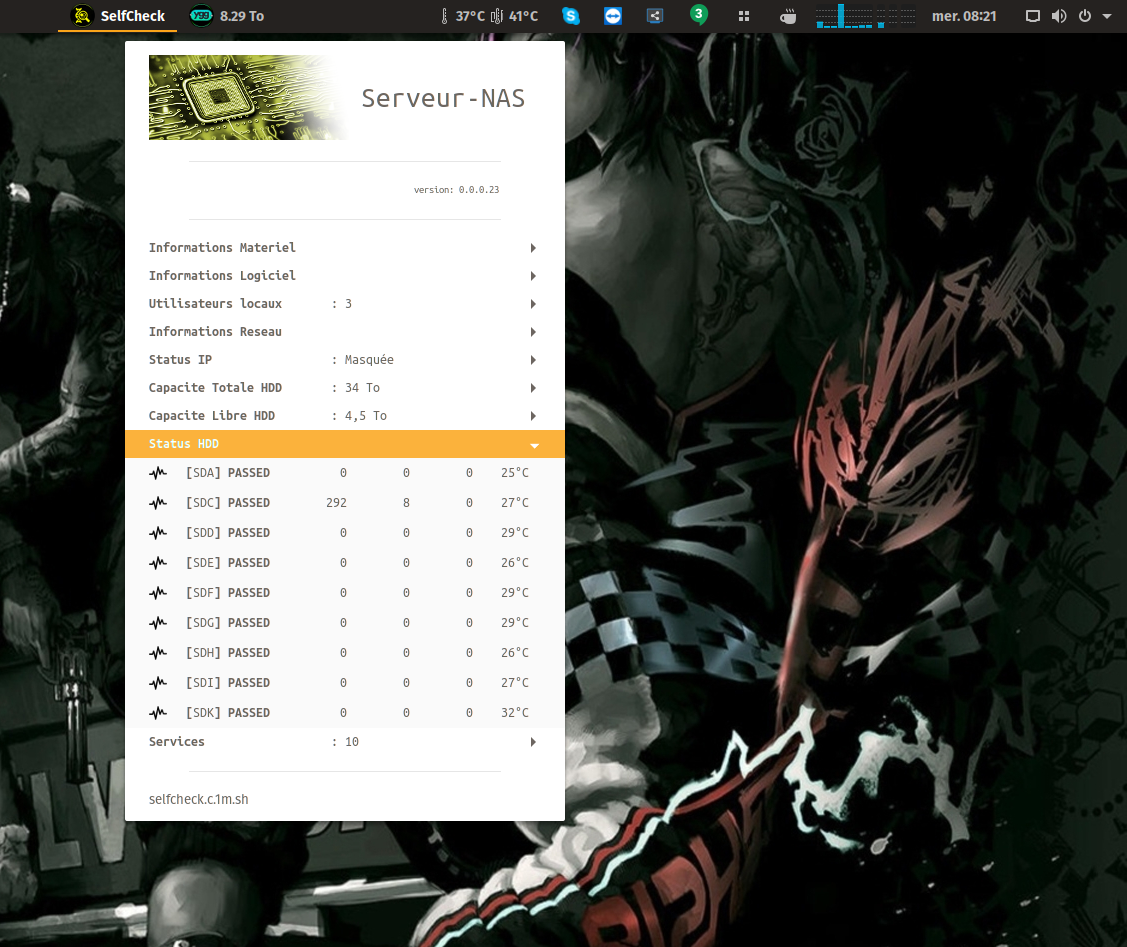Viewport: 1127px width, 947px height.
Task: Click the Masquée value of Status IP
Action: pos(369,360)
